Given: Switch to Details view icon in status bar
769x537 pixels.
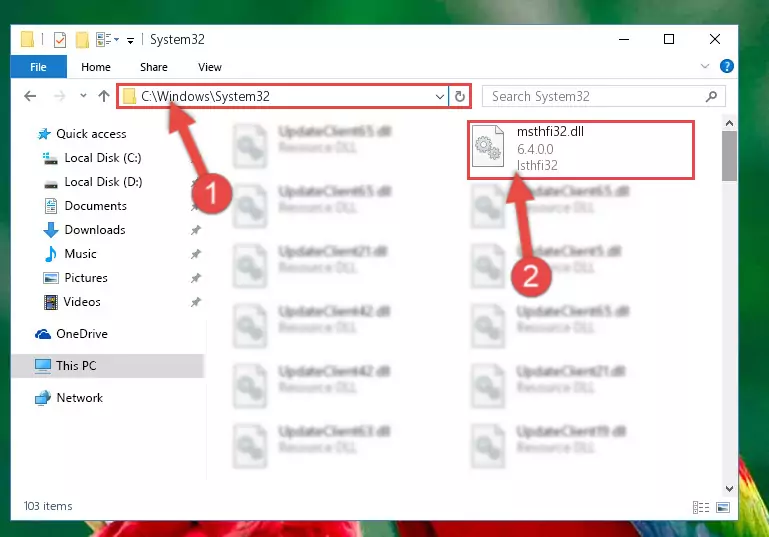Looking at the screenshot, I should [701, 508].
